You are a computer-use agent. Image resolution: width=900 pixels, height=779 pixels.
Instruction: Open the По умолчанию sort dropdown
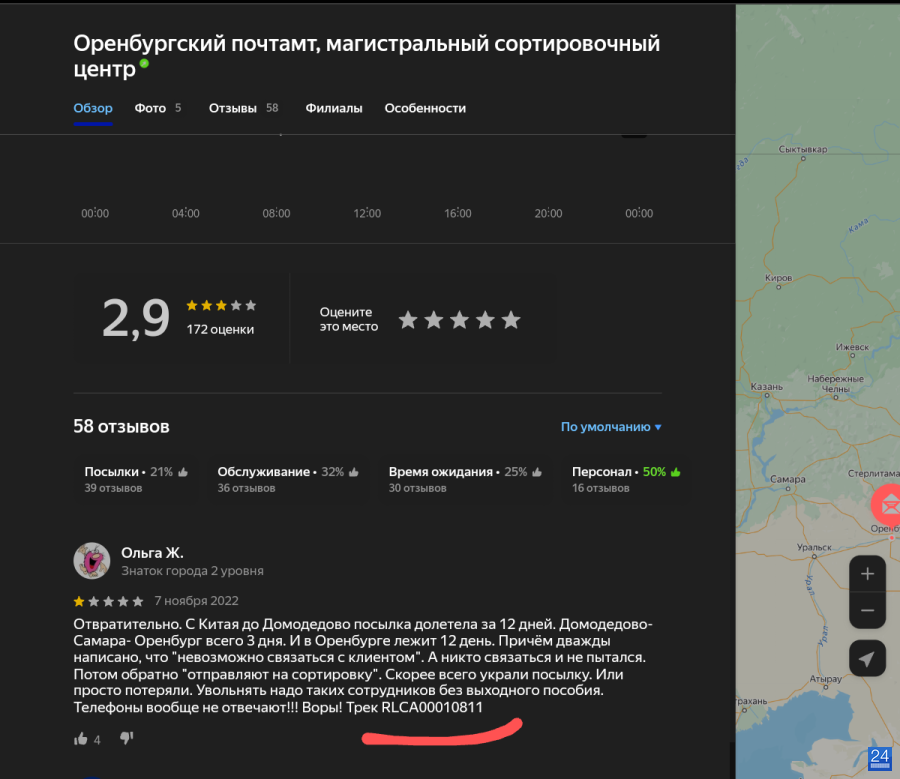[611, 427]
